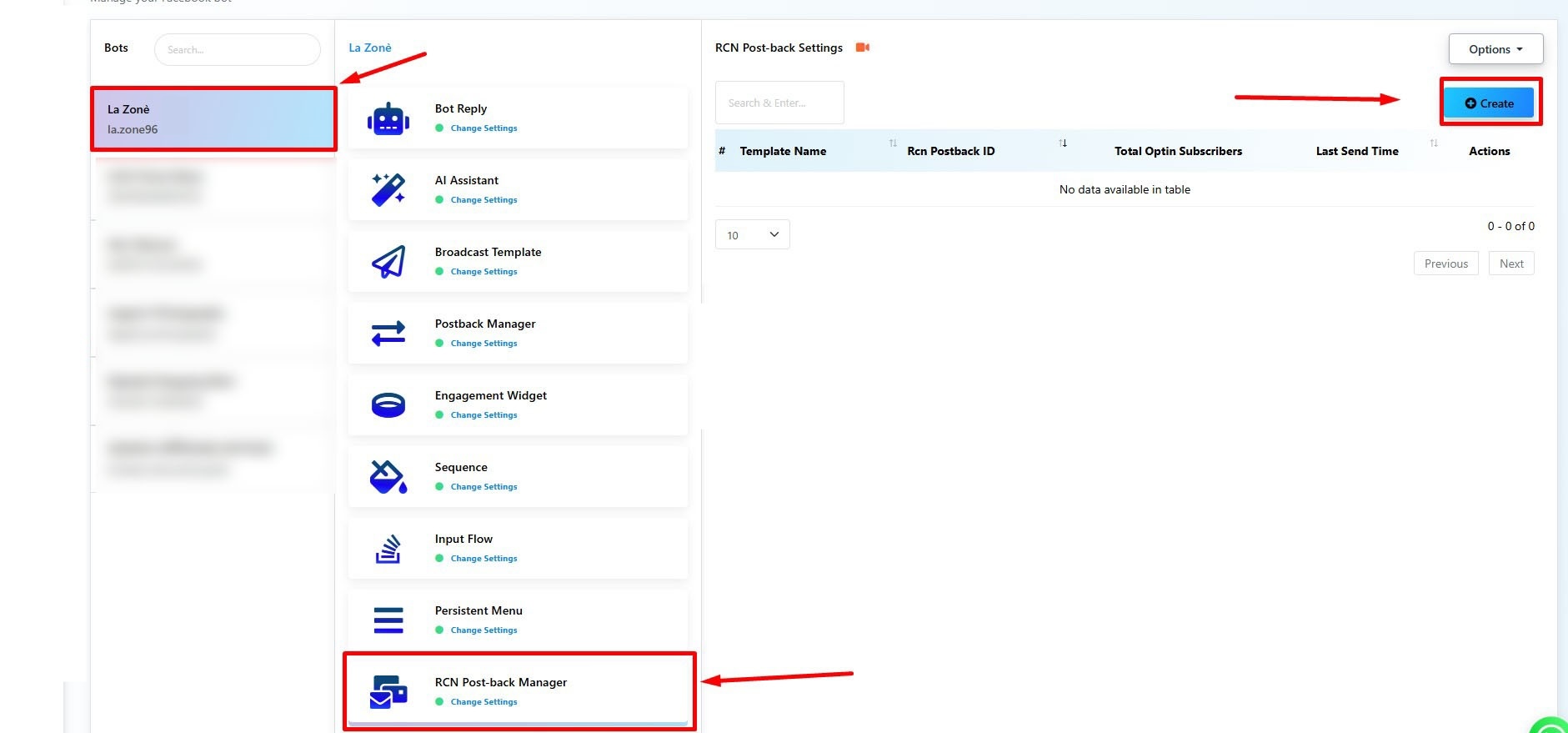Click the Next pagination button
This screenshot has height=733, width=1568.
coord(1510,264)
